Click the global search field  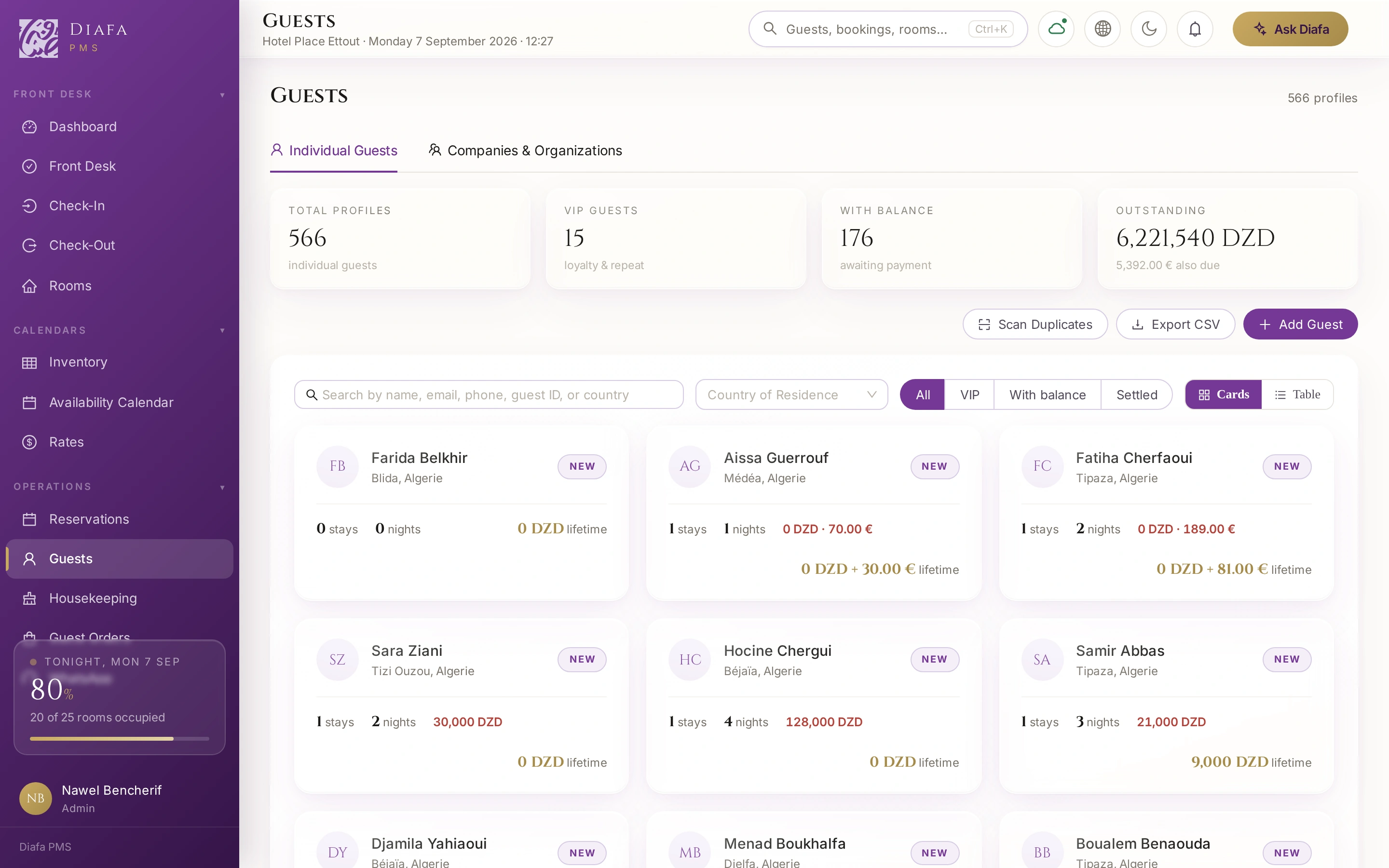888,29
